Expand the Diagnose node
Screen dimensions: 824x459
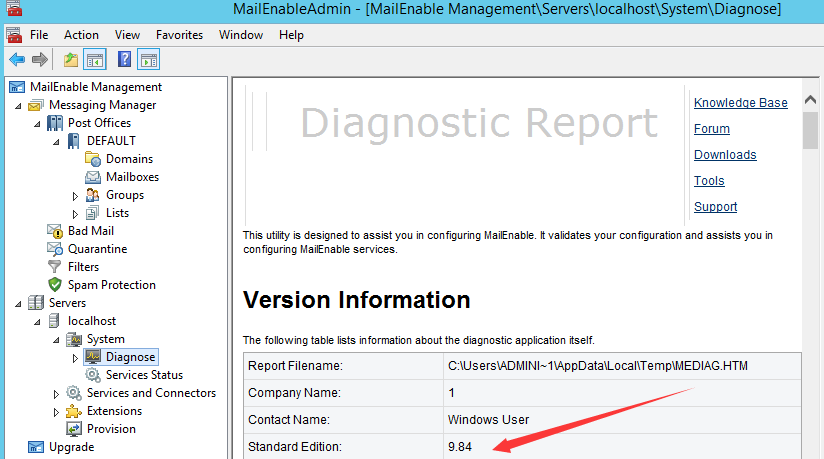(75, 358)
